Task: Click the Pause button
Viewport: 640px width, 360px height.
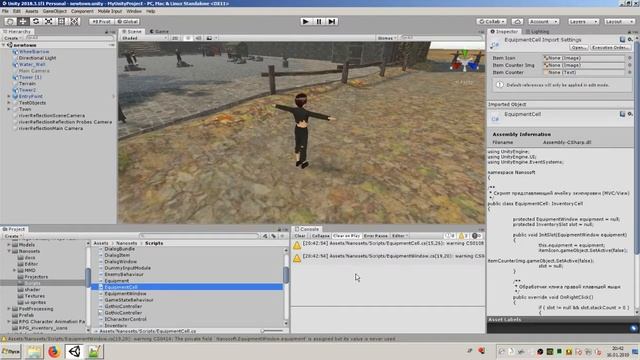Action: [x=319, y=21]
